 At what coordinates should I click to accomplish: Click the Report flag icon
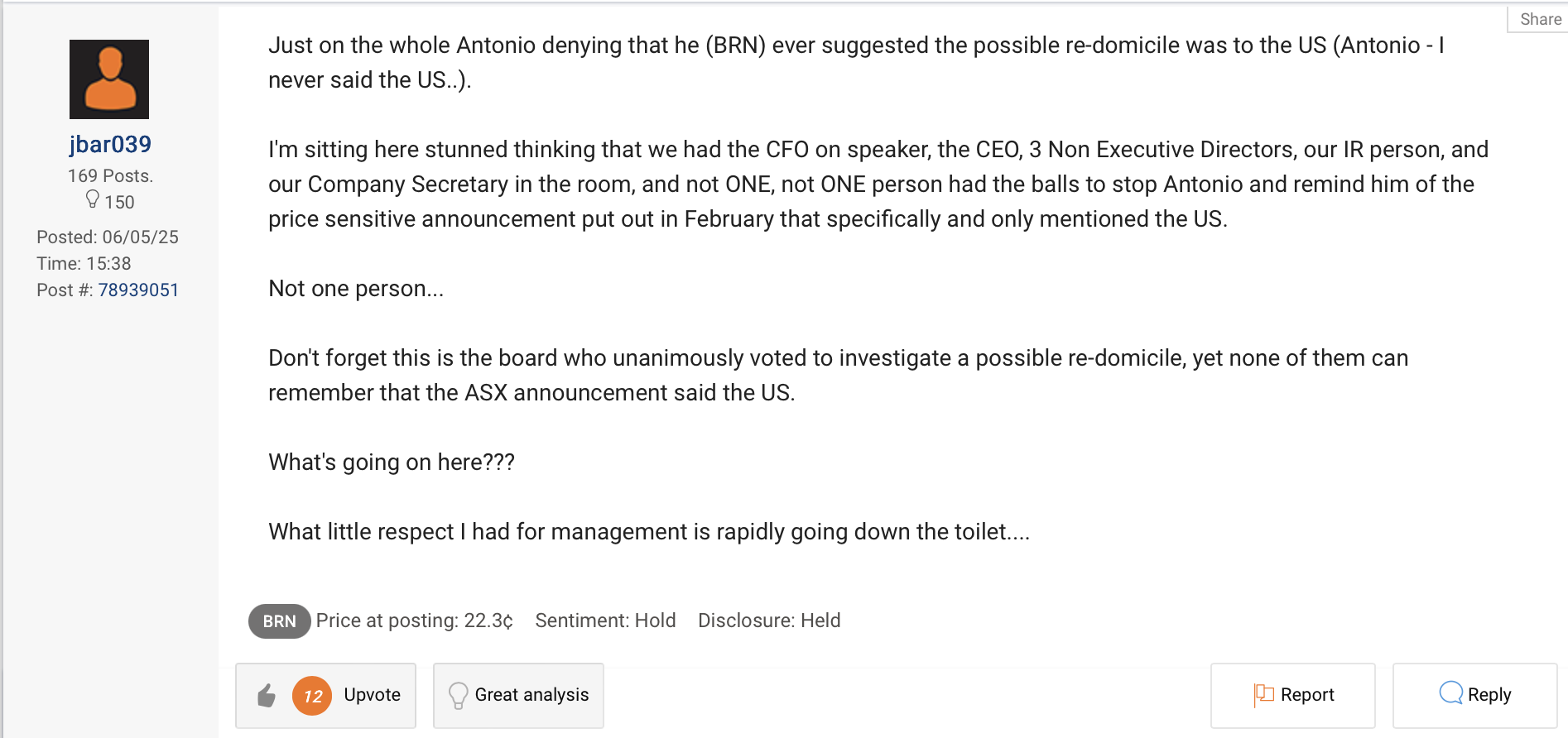pos(1263,695)
